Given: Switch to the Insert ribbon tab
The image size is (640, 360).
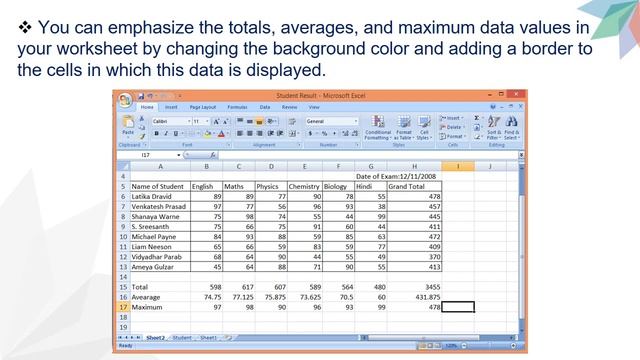Looking at the screenshot, I should (x=171, y=107).
